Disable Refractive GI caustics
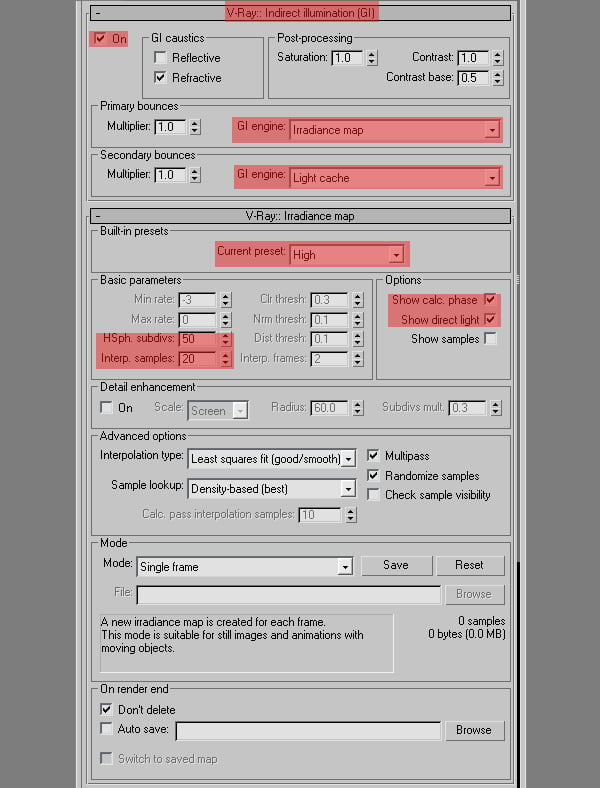600x788 pixels. coord(160,77)
